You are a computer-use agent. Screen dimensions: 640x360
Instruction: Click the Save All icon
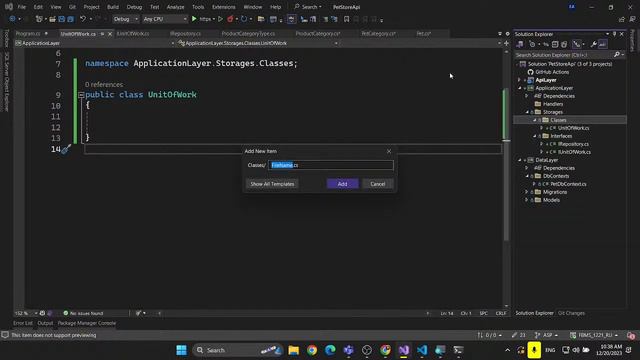71,19
